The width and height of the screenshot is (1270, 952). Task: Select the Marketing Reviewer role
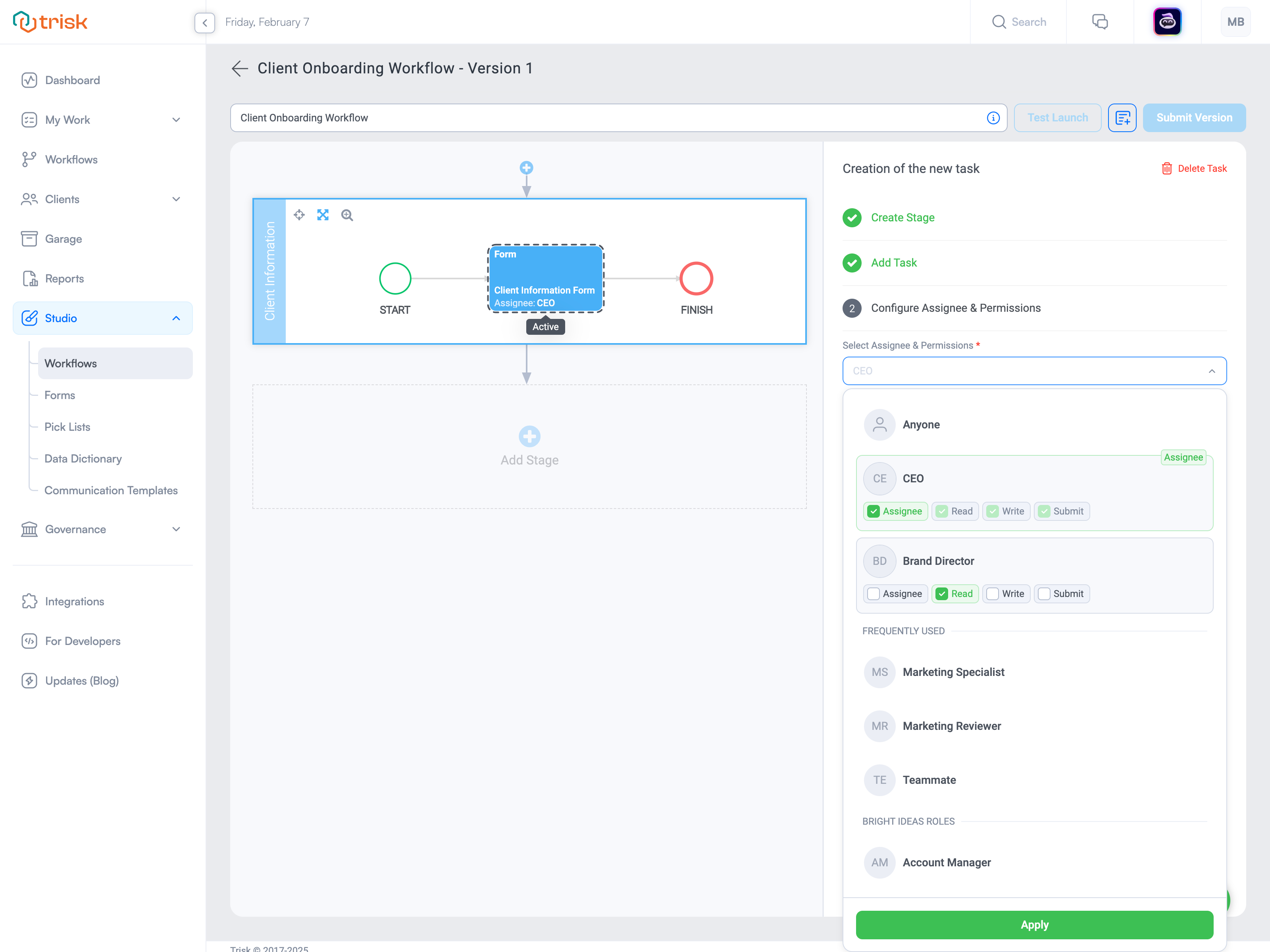tap(1034, 726)
